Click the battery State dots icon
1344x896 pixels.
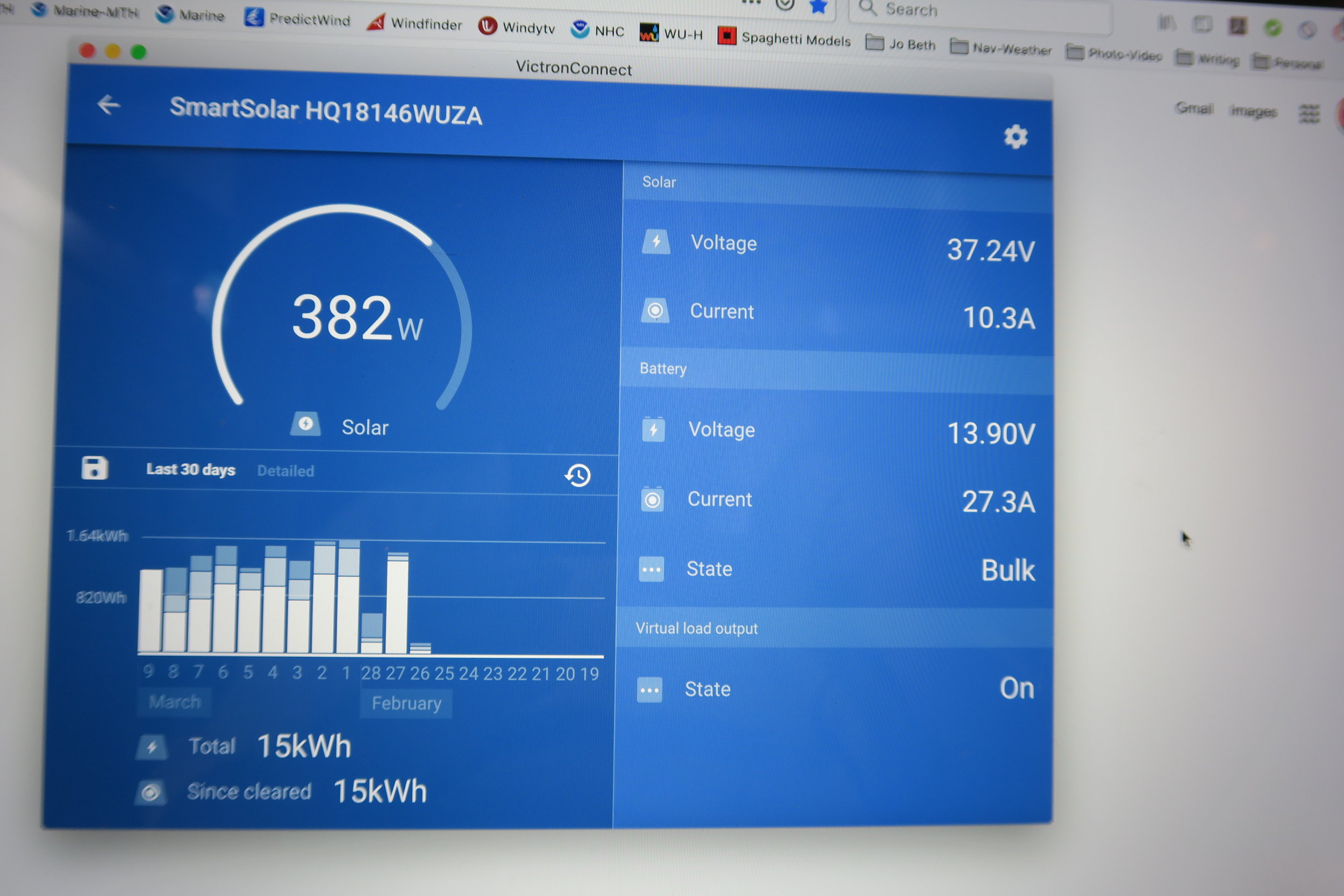tap(651, 569)
